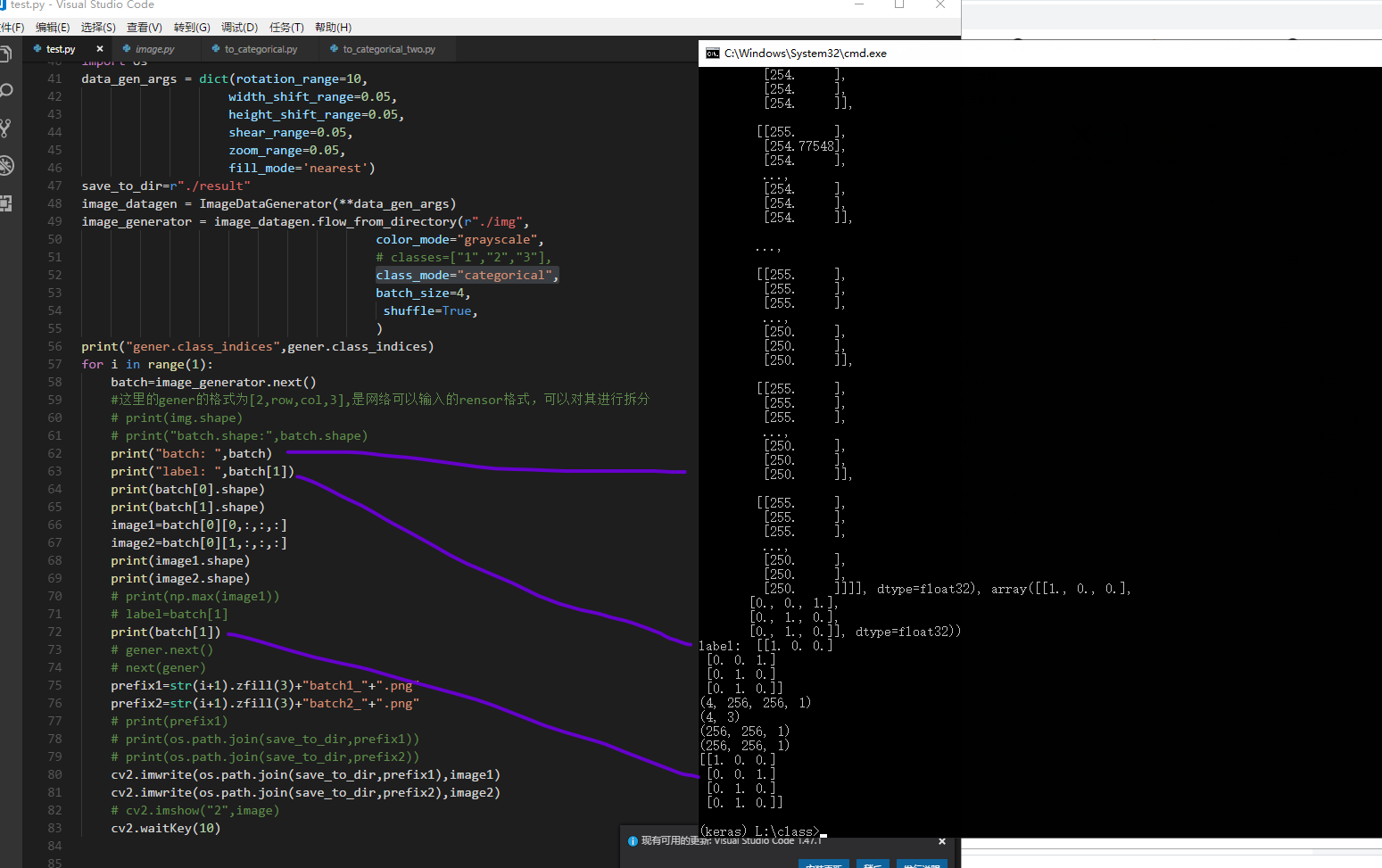Screen dimensions: 1382x868
Task: Click the cmd.exe icon in terminal title bar
Action: coord(713,53)
